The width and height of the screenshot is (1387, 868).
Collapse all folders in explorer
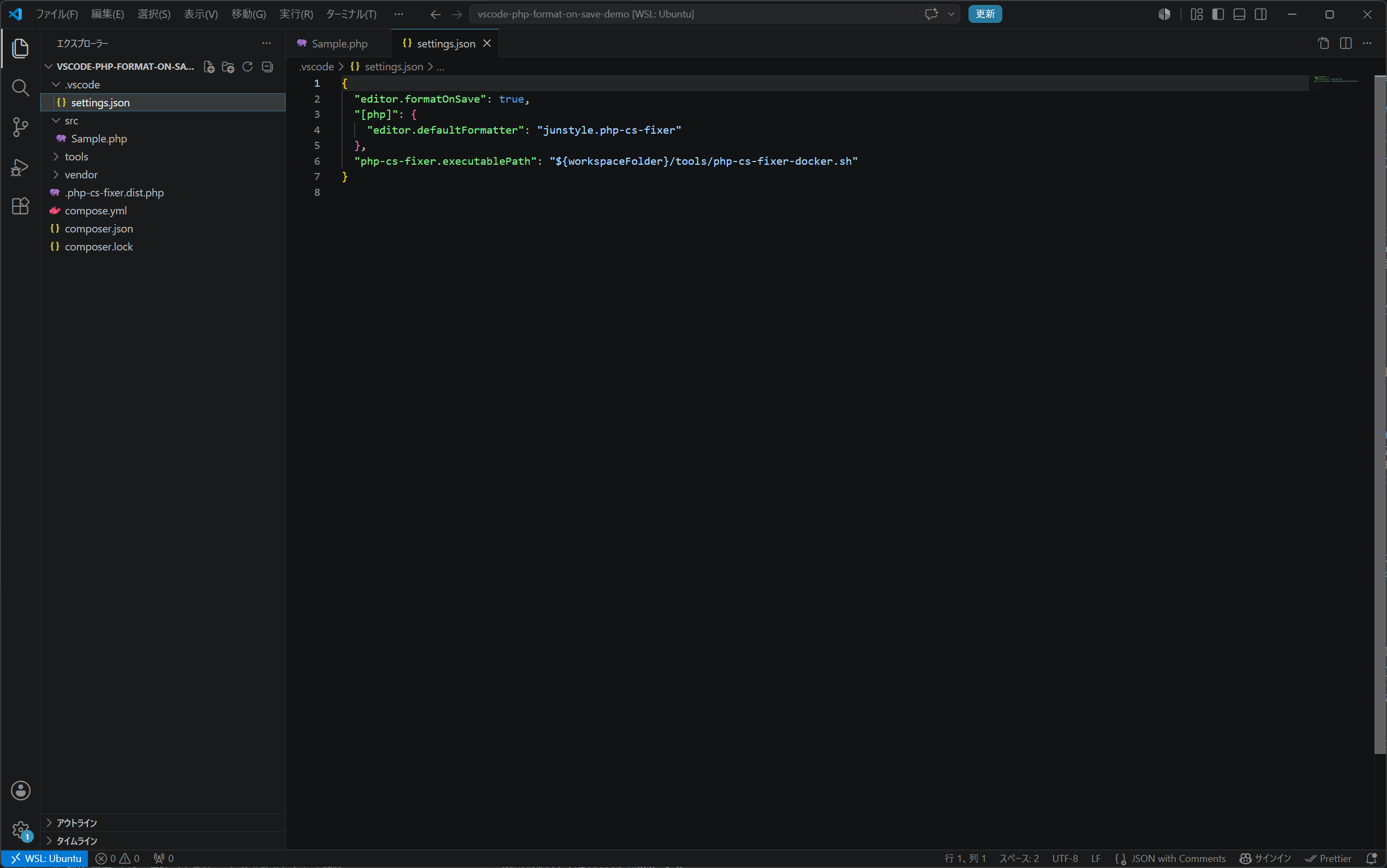267,67
